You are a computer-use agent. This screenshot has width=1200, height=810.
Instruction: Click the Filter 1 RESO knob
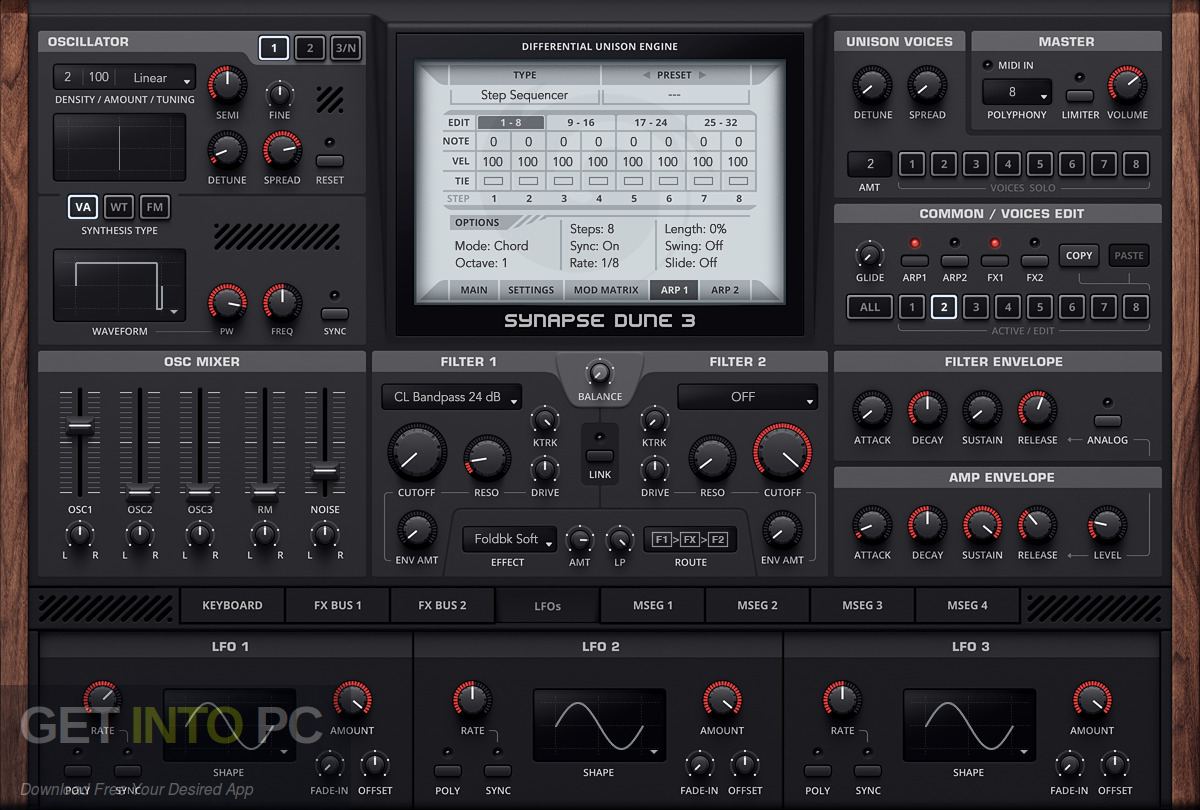coord(487,458)
